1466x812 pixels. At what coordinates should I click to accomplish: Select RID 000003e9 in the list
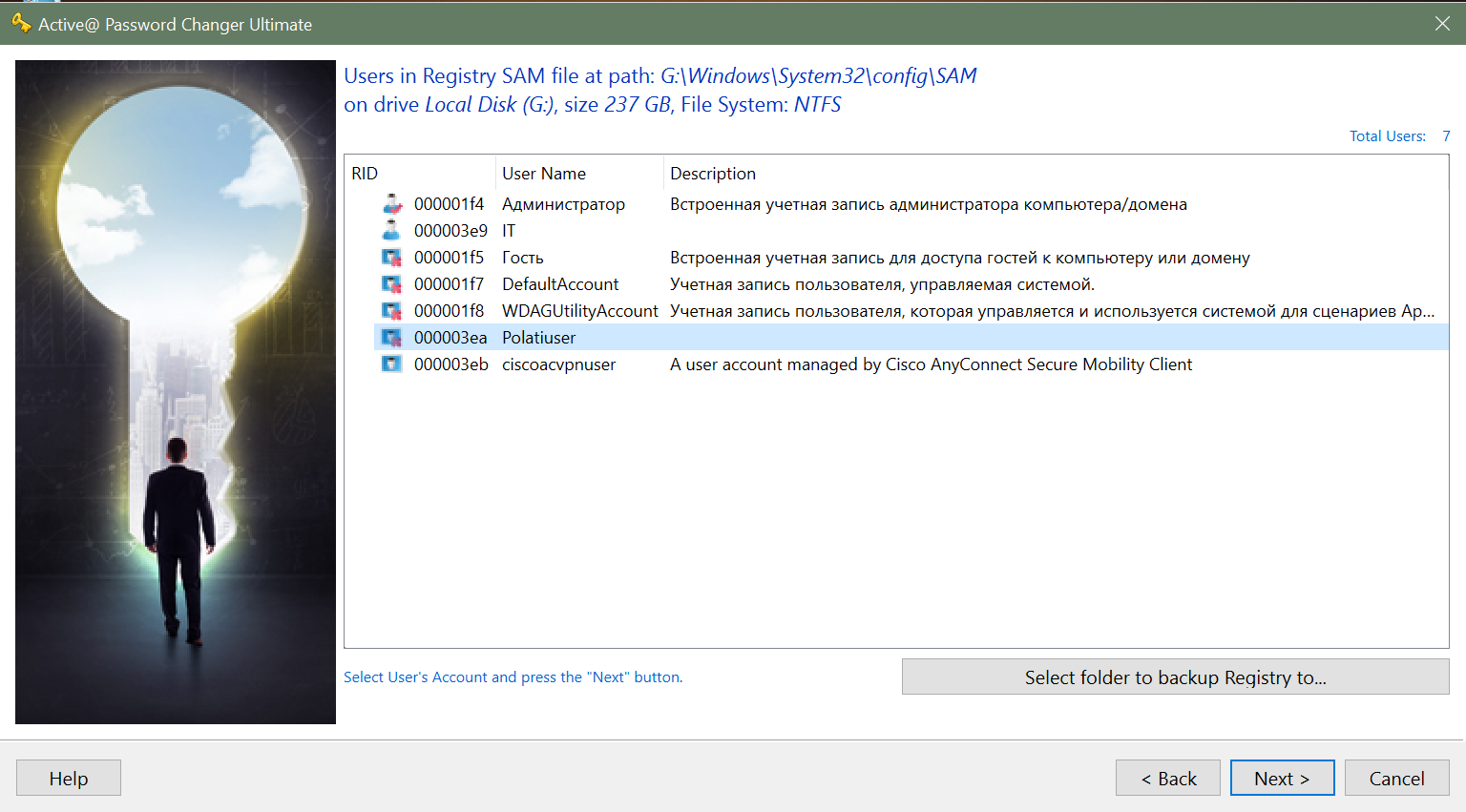click(450, 231)
